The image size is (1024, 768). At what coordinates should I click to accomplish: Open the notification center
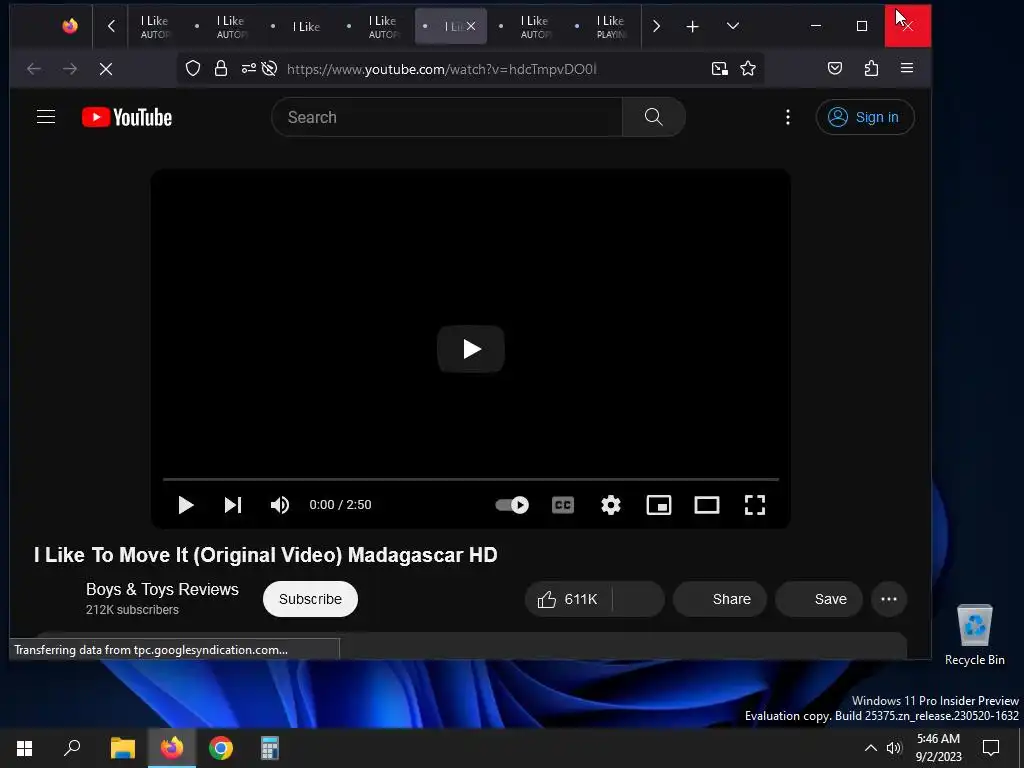pos(991,748)
